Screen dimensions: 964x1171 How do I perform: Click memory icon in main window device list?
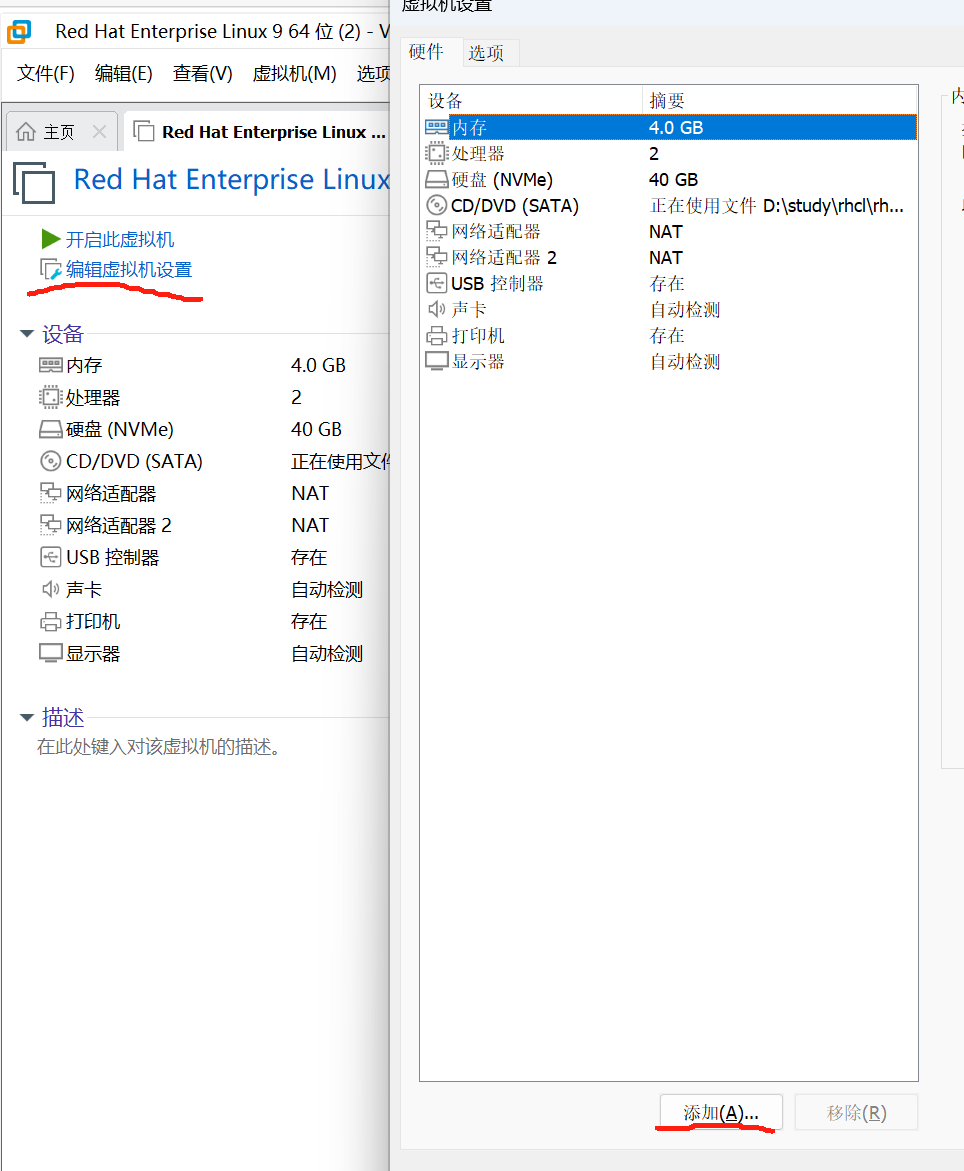pyautogui.click(x=51, y=365)
